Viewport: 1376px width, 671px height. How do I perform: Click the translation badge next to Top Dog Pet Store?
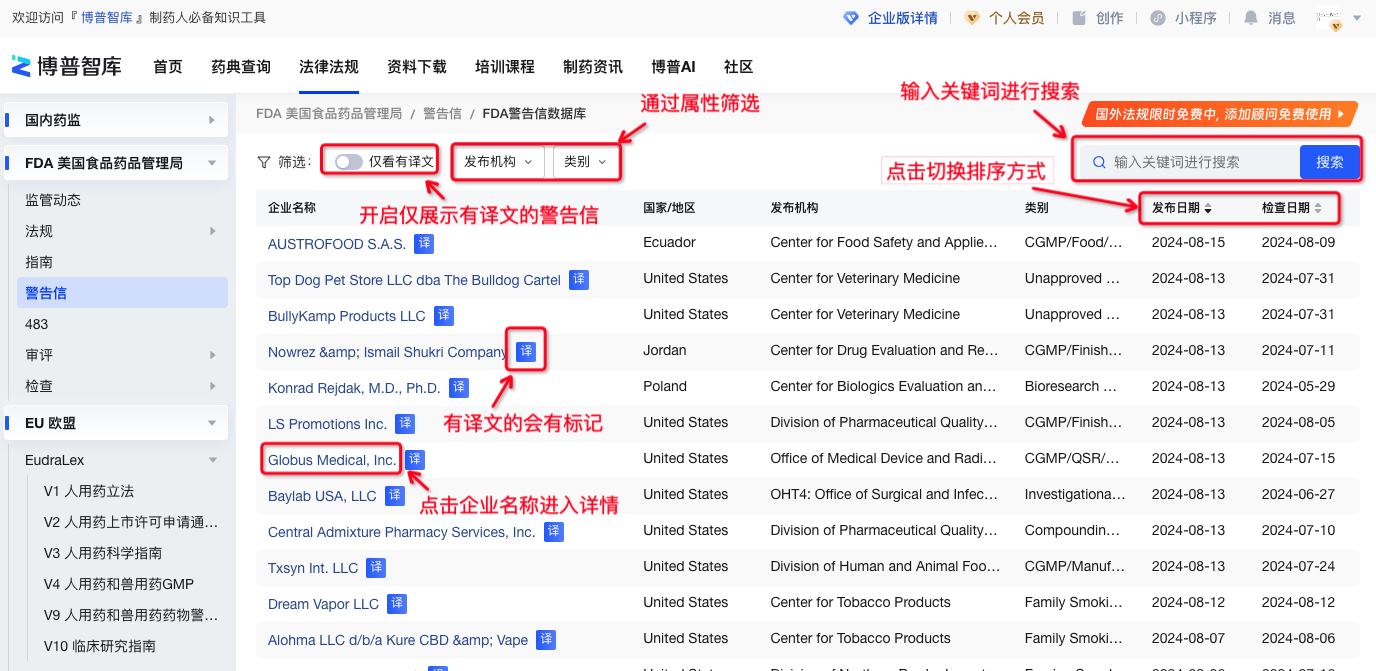579,280
